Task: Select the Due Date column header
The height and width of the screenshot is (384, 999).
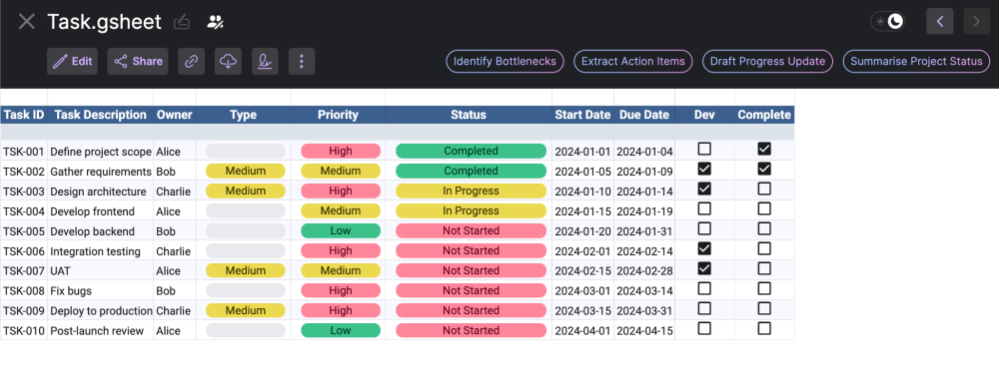Action: point(644,115)
